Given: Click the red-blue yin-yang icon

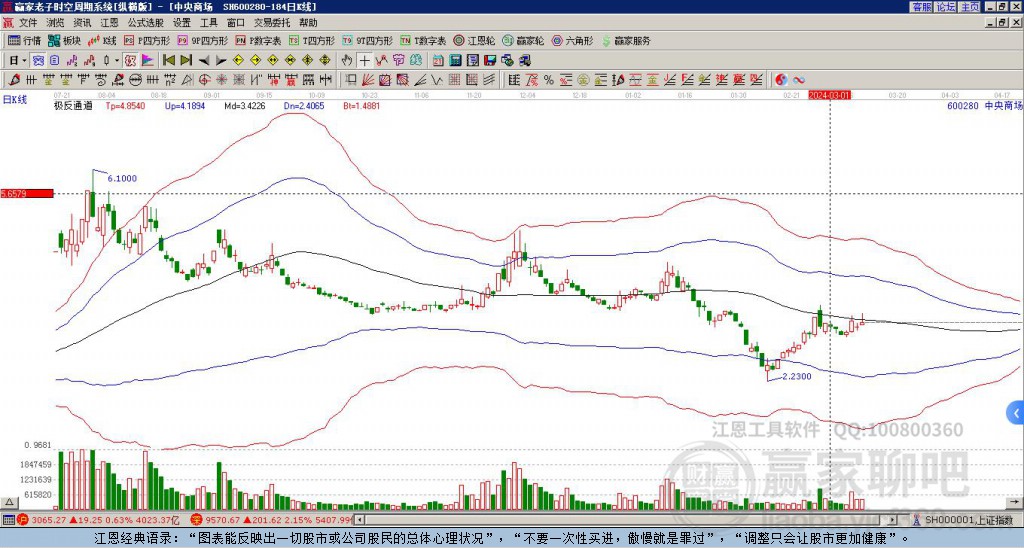Looking at the screenshot, I should pos(781,80).
